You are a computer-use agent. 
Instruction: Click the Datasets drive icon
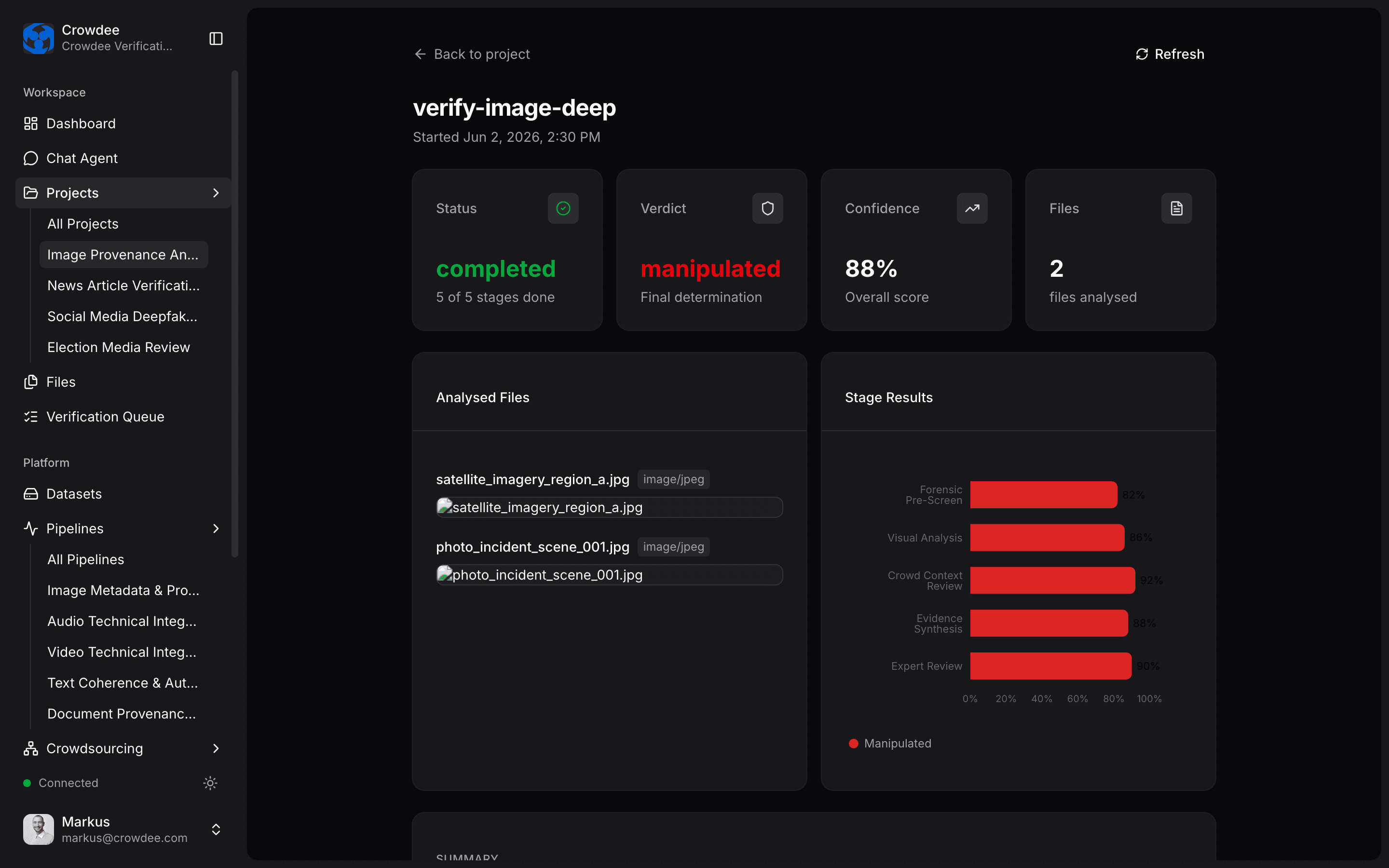[31, 494]
